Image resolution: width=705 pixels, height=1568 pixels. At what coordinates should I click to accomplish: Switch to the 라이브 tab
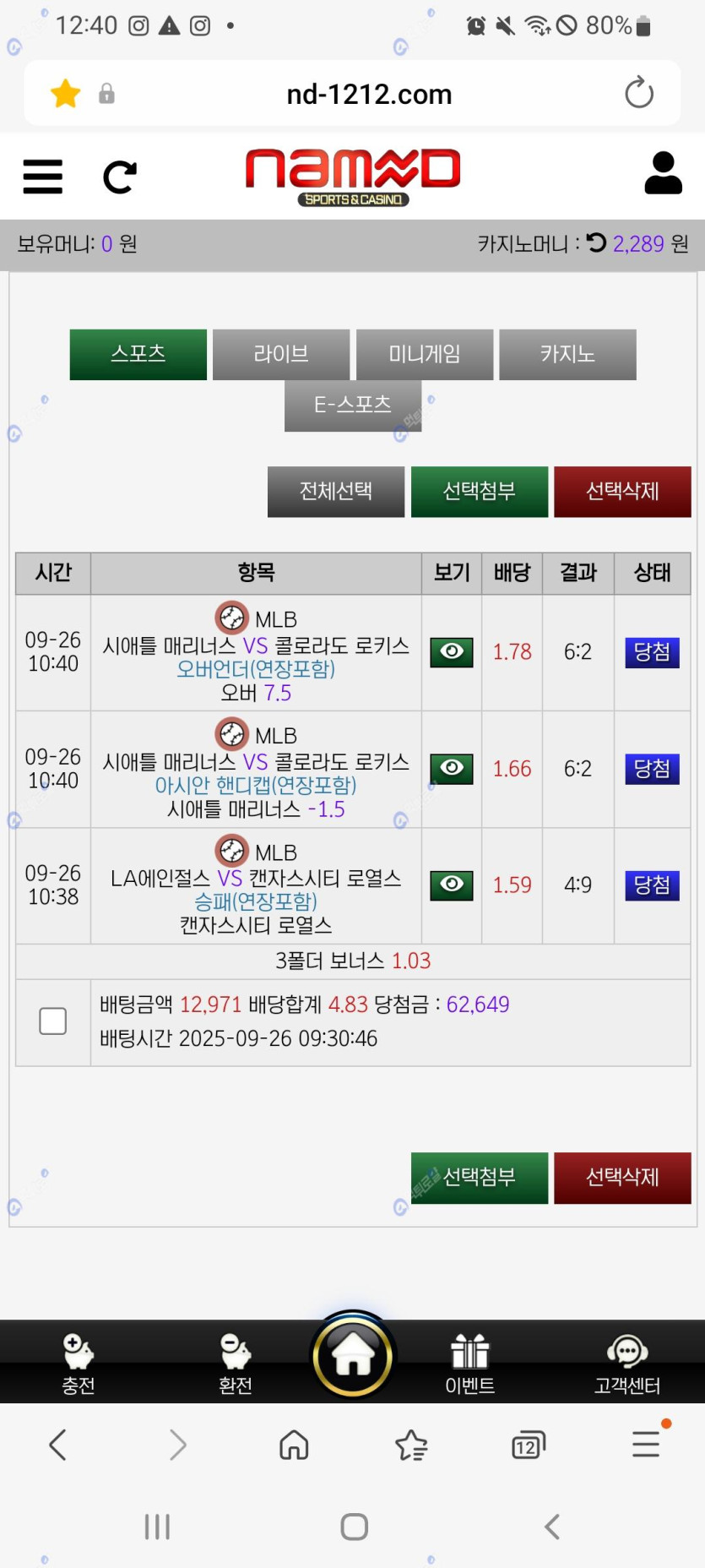281,354
